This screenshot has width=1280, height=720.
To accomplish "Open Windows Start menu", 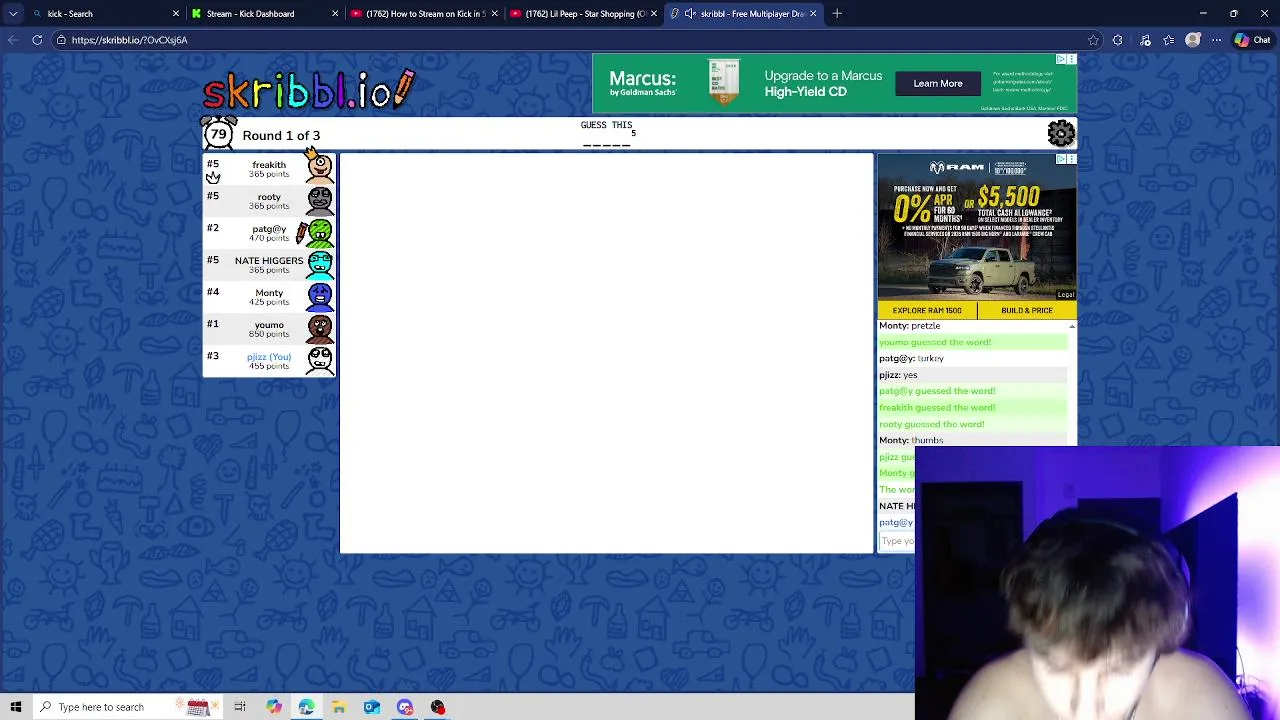I will [x=16, y=707].
